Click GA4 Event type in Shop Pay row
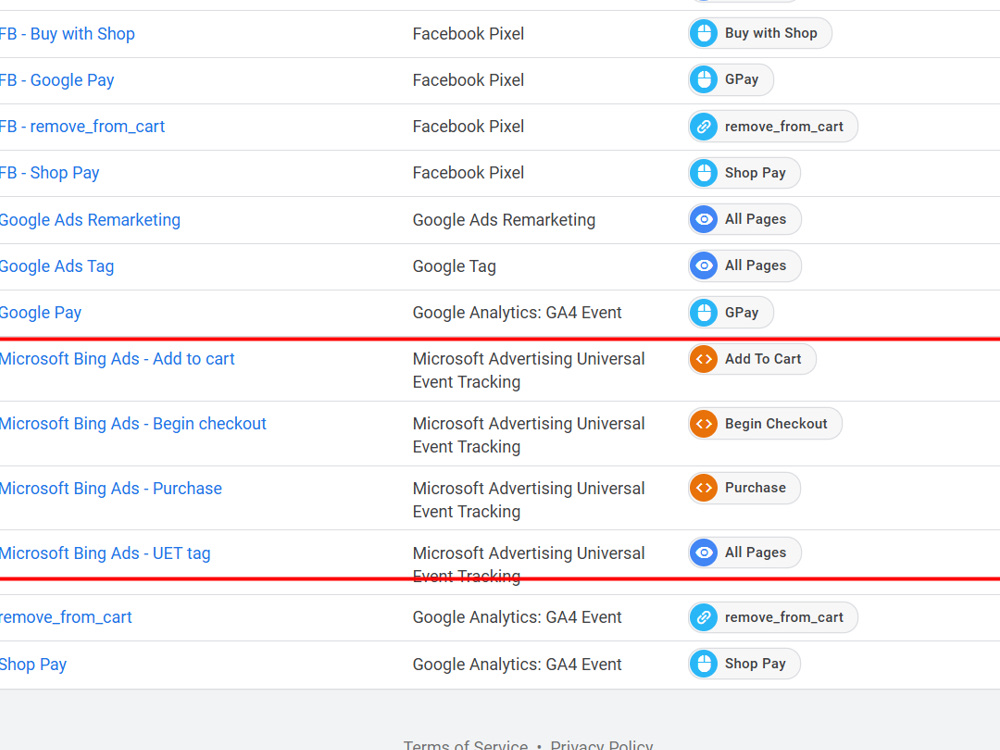1000x750 pixels. [517, 665]
